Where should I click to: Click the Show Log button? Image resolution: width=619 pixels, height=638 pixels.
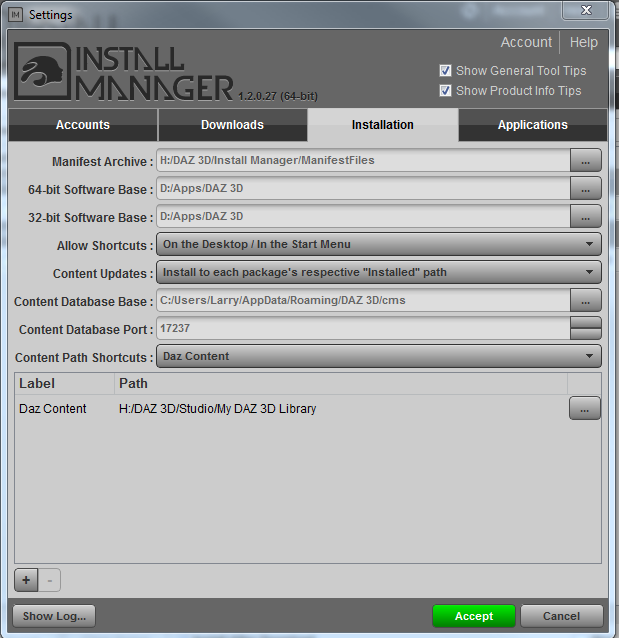tap(54, 616)
